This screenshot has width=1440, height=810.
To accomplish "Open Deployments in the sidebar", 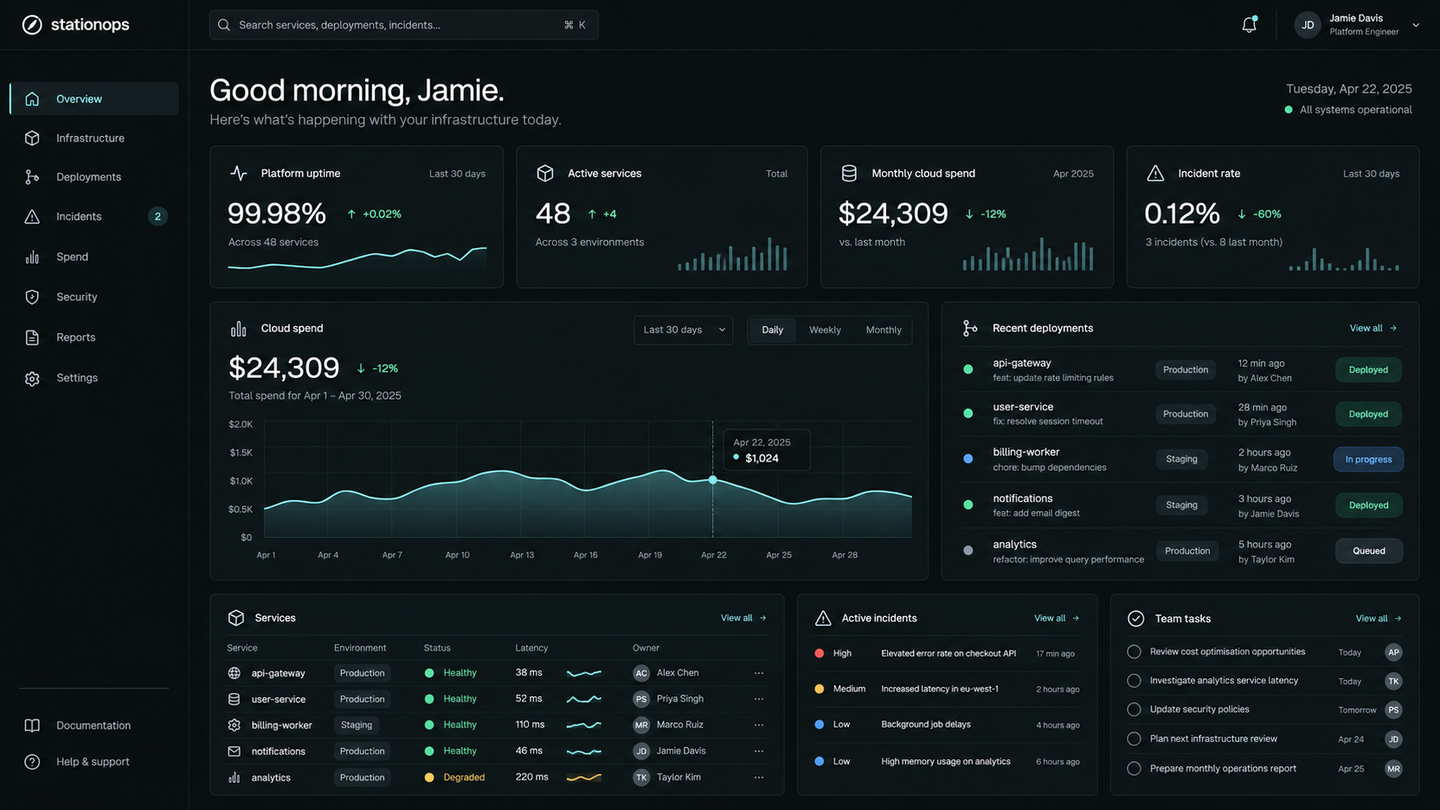I will tap(94, 177).
